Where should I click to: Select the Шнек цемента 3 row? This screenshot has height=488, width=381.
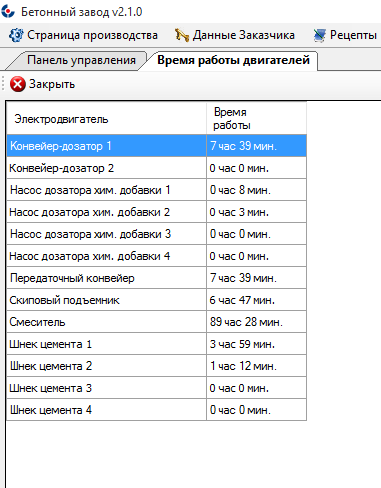[156, 388]
